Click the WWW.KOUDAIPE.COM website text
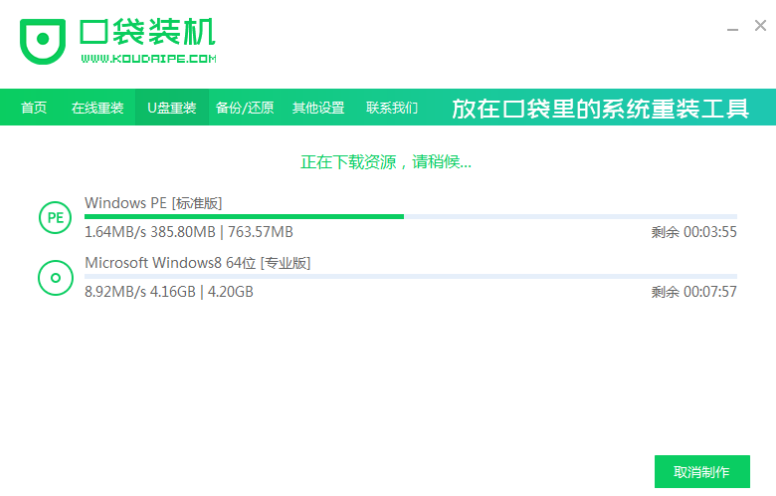776x496 pixels. pyautogui.click(x=148, y=59)
